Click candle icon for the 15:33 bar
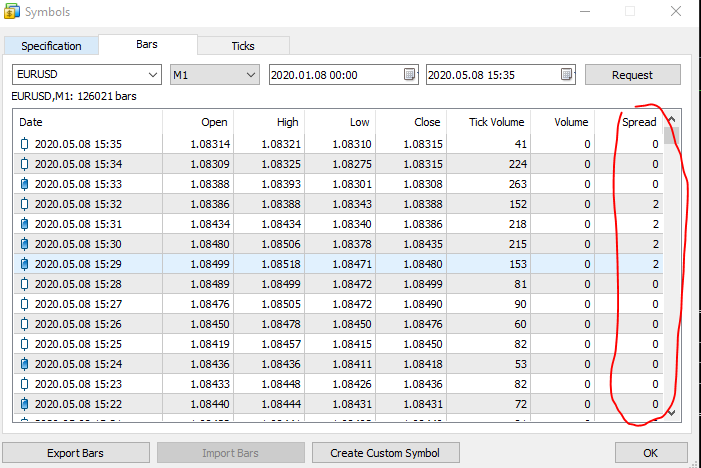Screen dimensions: 701x468 (x=25, y=184)
